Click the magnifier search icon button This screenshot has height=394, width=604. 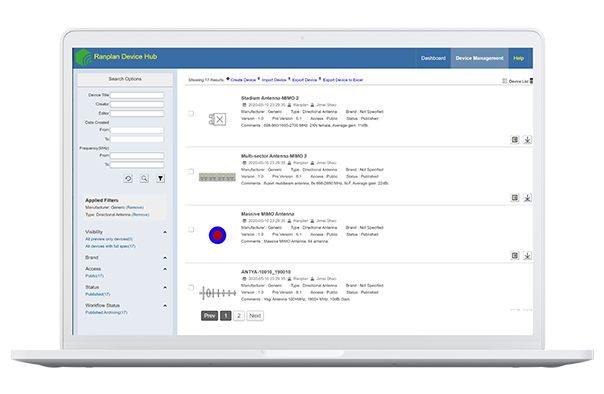pos(144,178)
